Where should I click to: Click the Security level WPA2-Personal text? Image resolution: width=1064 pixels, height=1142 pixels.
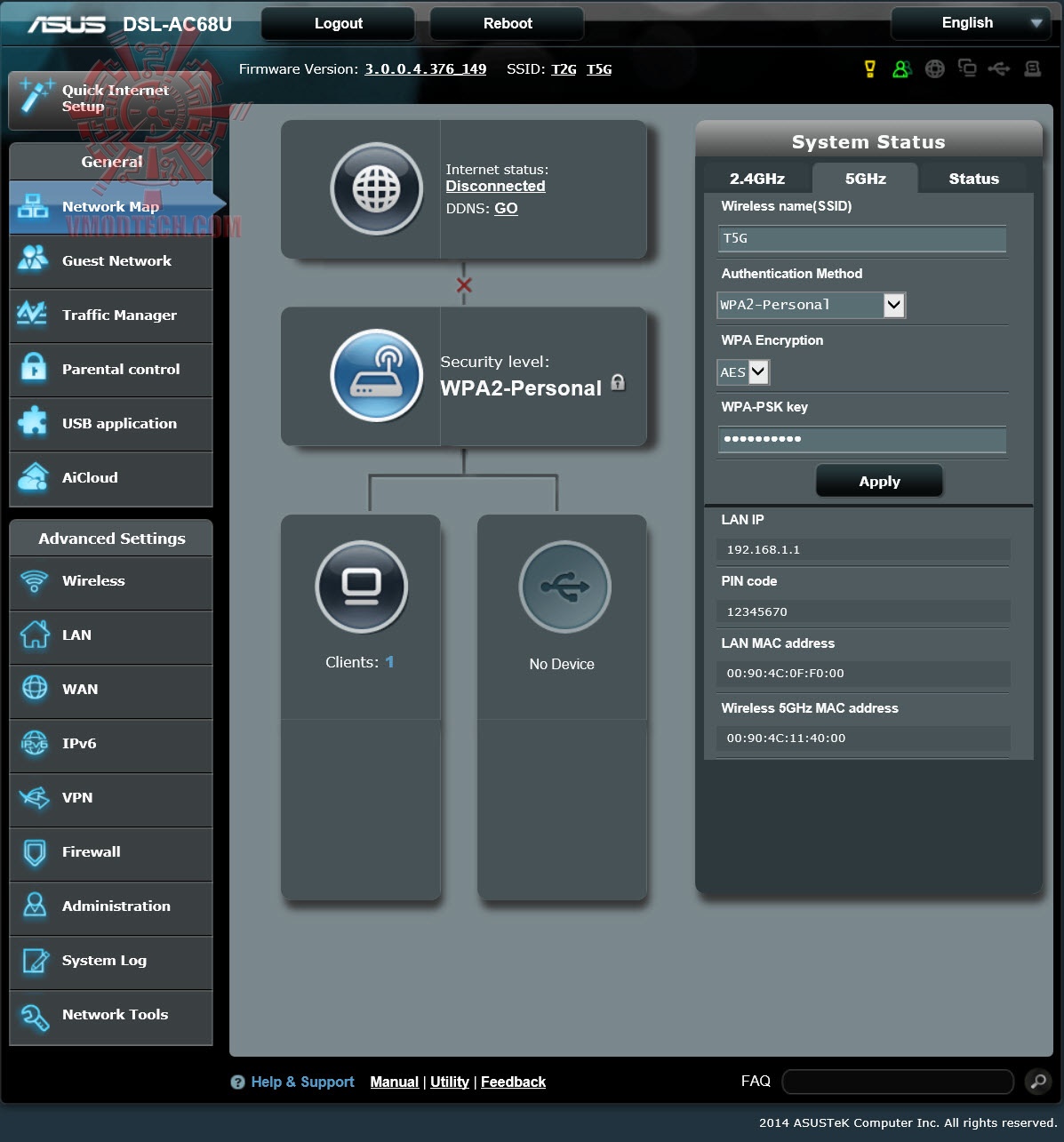click(x=521, y=387)
